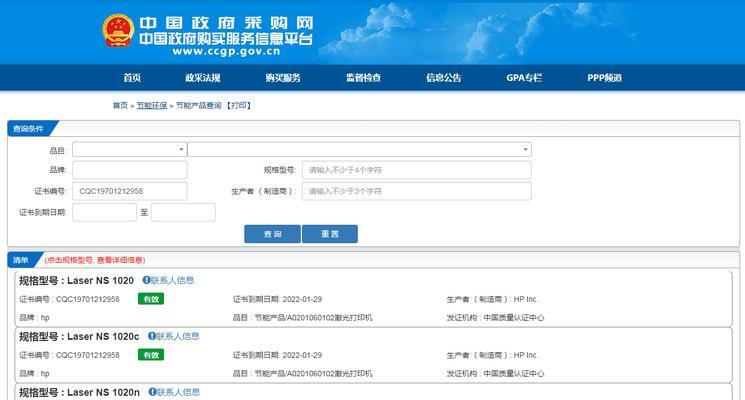745x400 pixels.
Task: Click the red hint 点击规格型号,查看详细信息
Action: [x=95, y=260]
